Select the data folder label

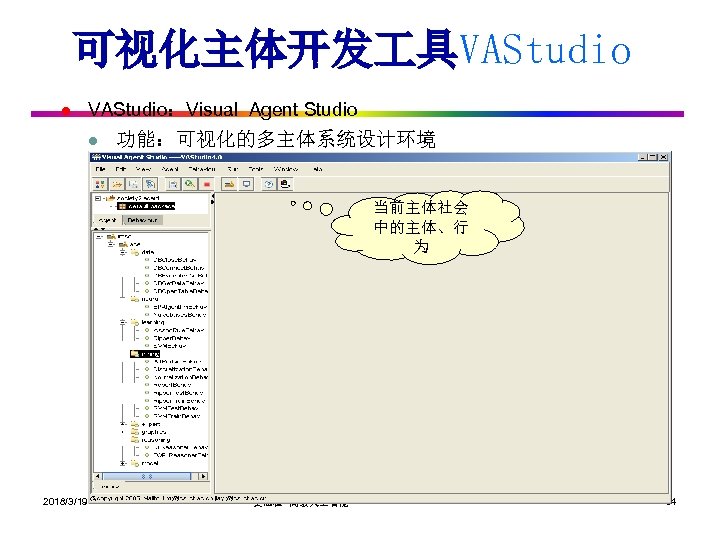click(148, 252)
